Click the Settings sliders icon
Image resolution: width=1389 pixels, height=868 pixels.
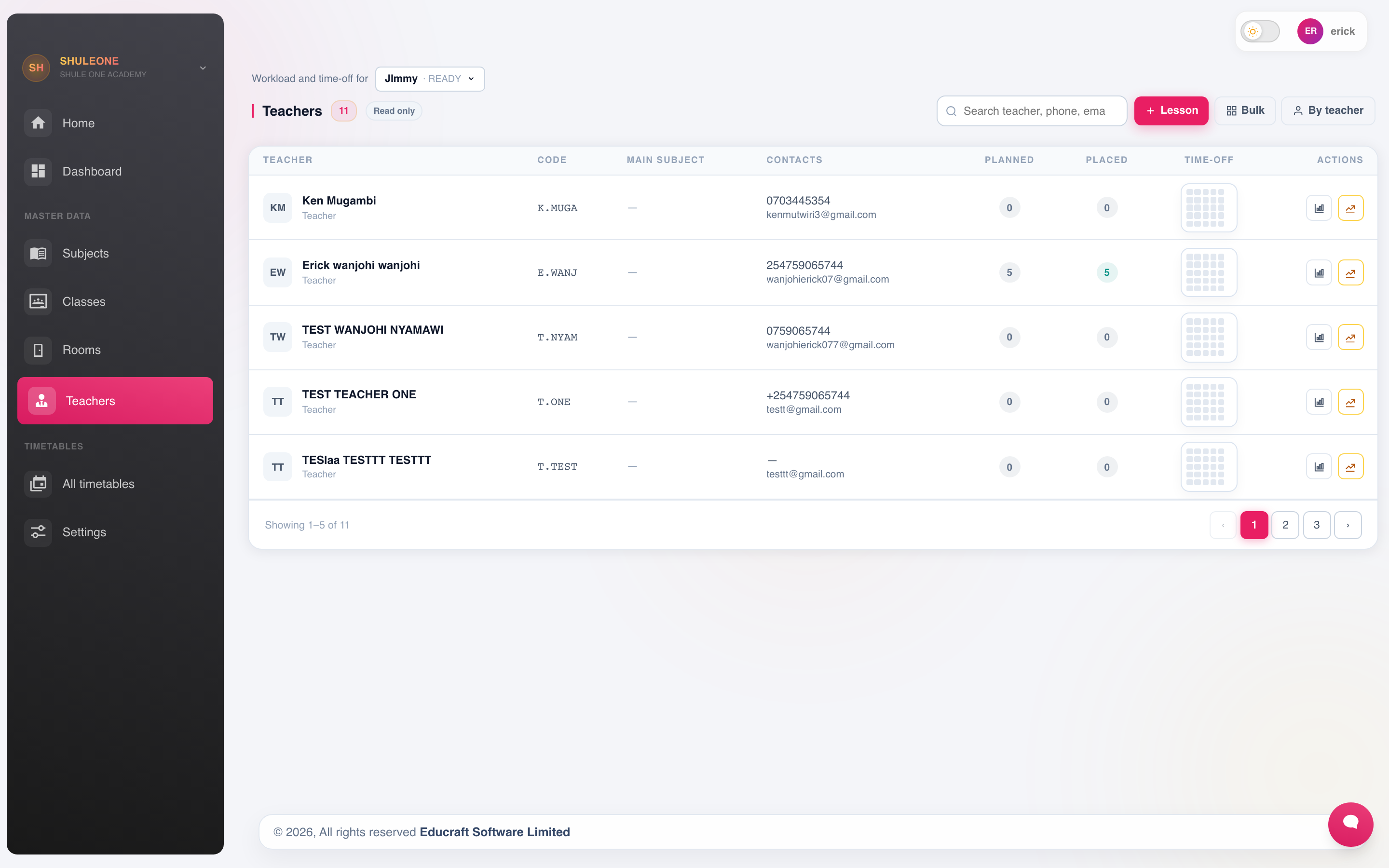coord(38,532)
